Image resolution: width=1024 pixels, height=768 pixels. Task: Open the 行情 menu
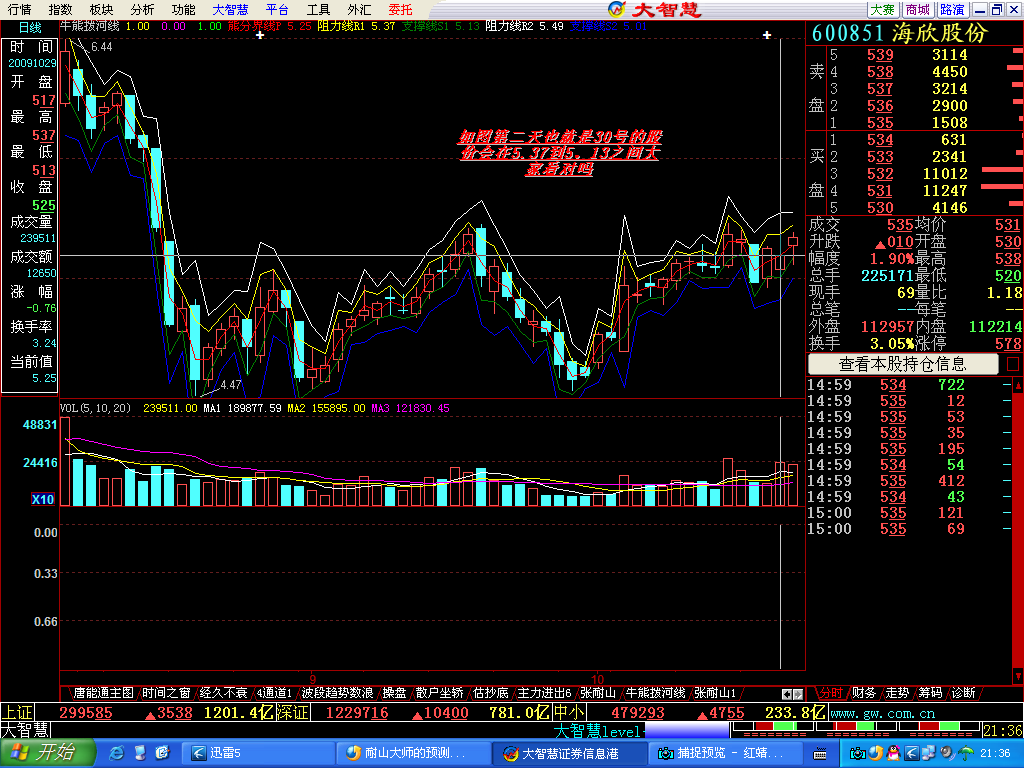[x=20, y=10]
